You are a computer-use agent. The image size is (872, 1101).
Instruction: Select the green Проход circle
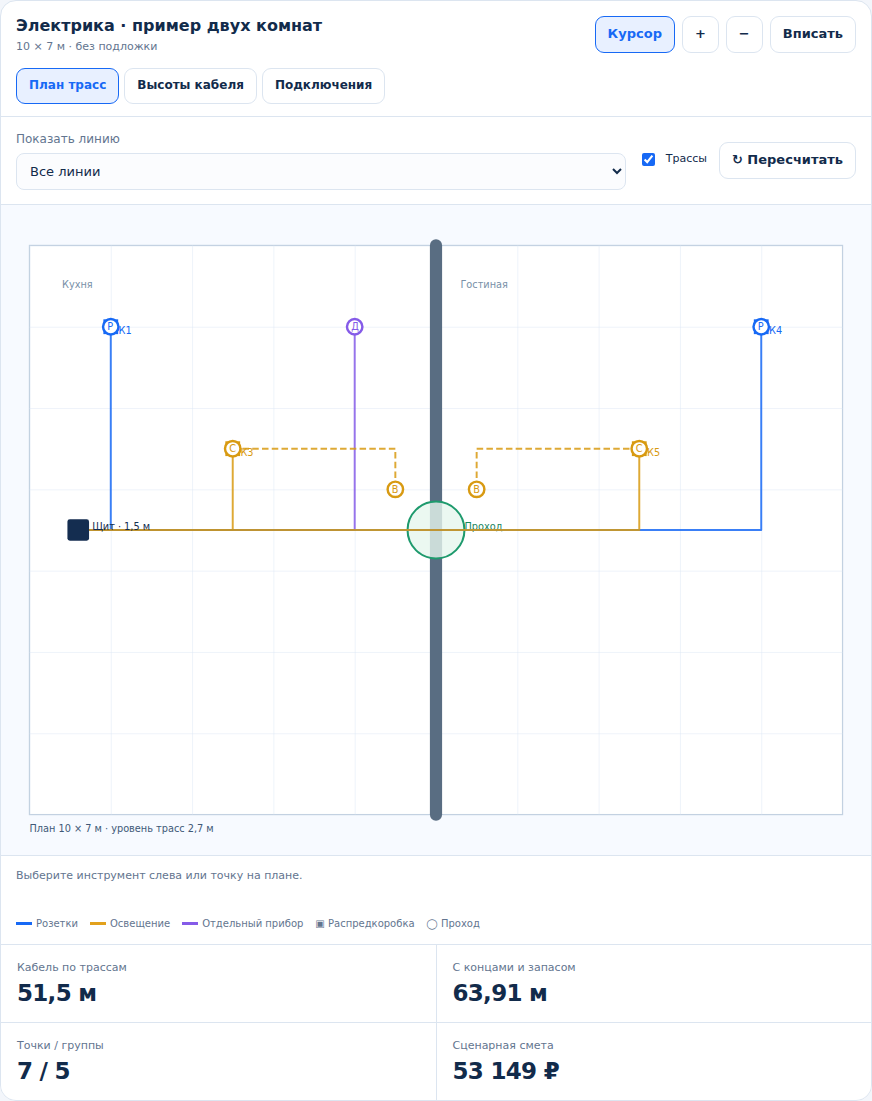pyautogui.click(x=436, y=530)
